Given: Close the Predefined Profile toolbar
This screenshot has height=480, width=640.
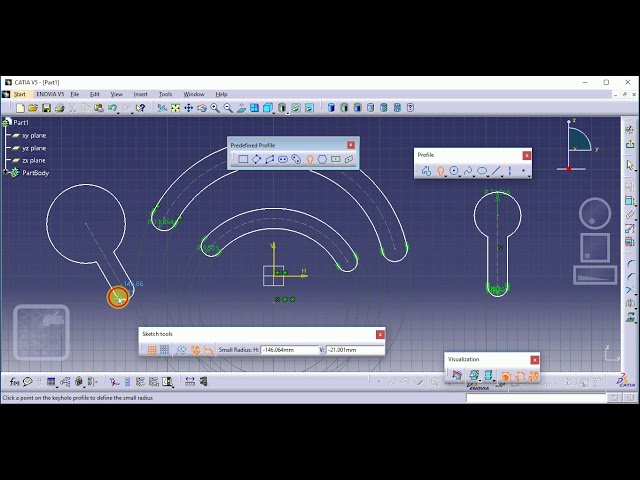Looking at the screenshot, I should 351,145.
